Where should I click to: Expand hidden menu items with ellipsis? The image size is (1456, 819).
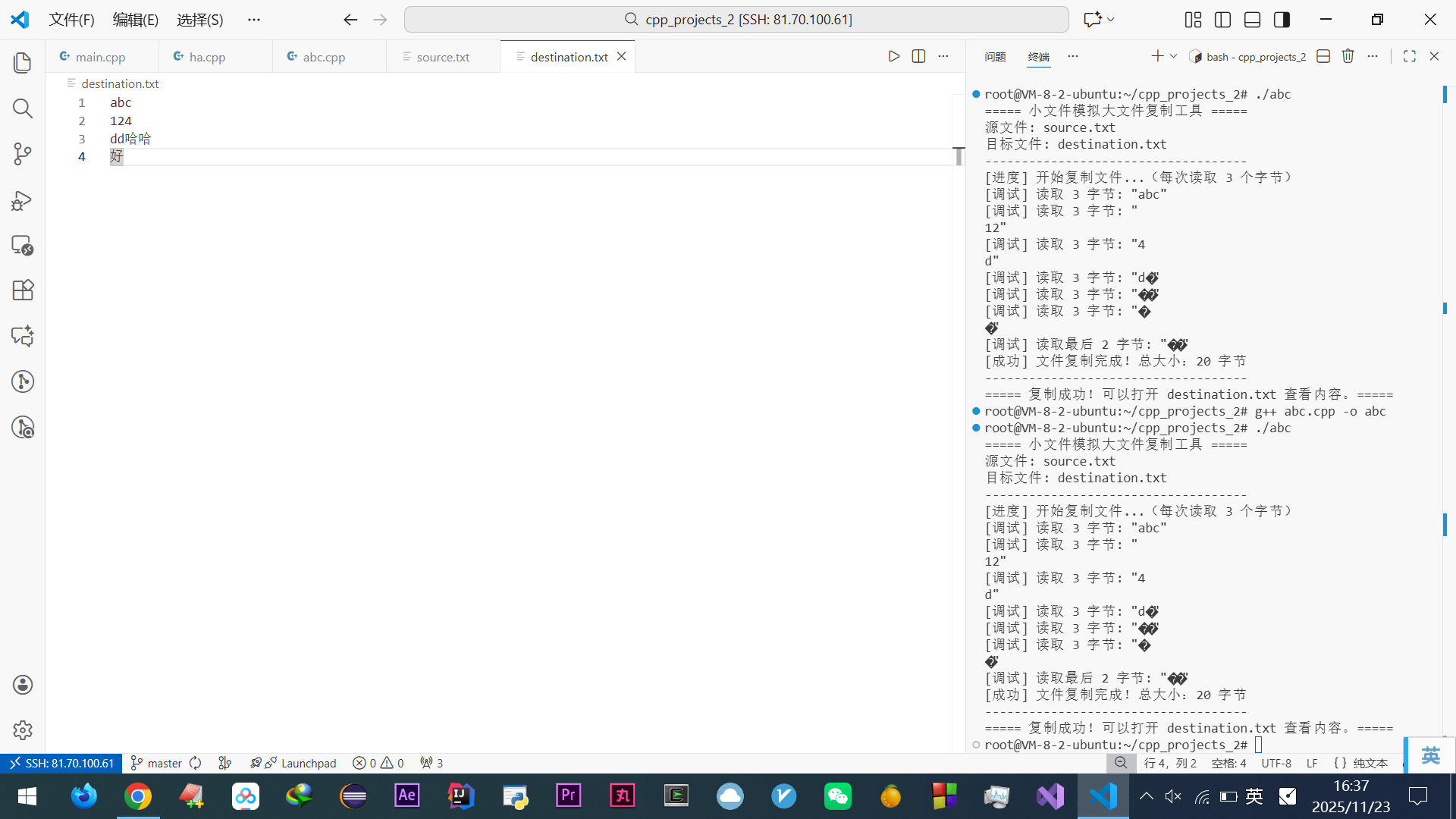[253, 20]
